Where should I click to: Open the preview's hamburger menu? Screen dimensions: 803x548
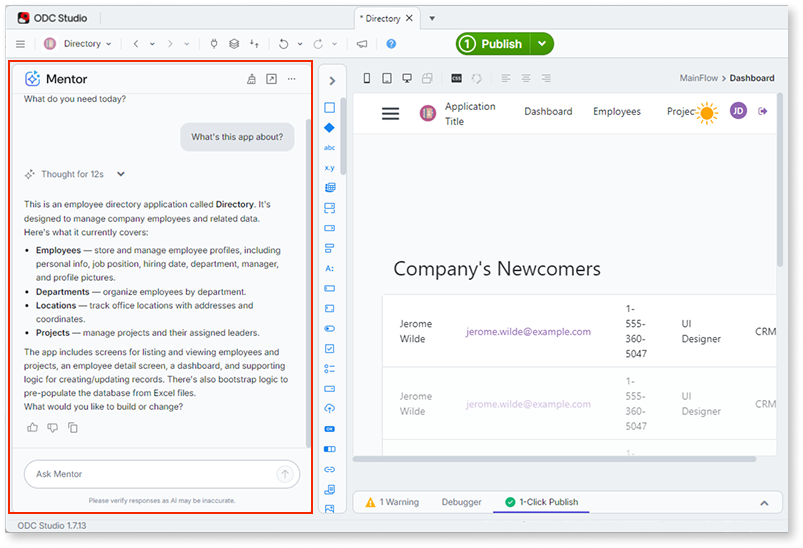coord(390,113)
